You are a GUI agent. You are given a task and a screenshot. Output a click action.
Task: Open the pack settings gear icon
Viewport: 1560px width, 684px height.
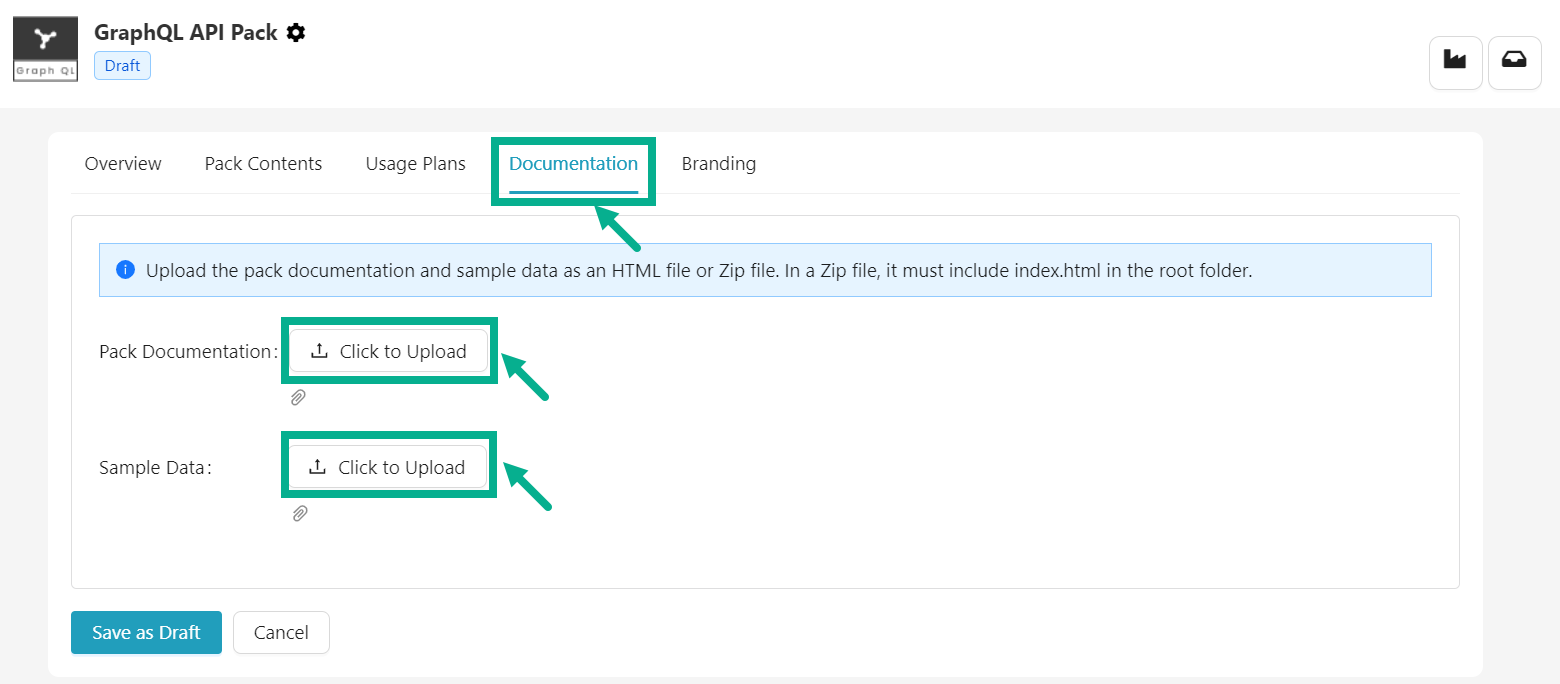point(296,32)
